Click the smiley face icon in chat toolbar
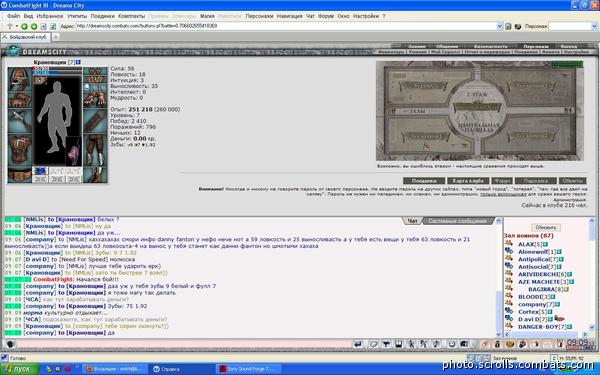 (452, 344)
